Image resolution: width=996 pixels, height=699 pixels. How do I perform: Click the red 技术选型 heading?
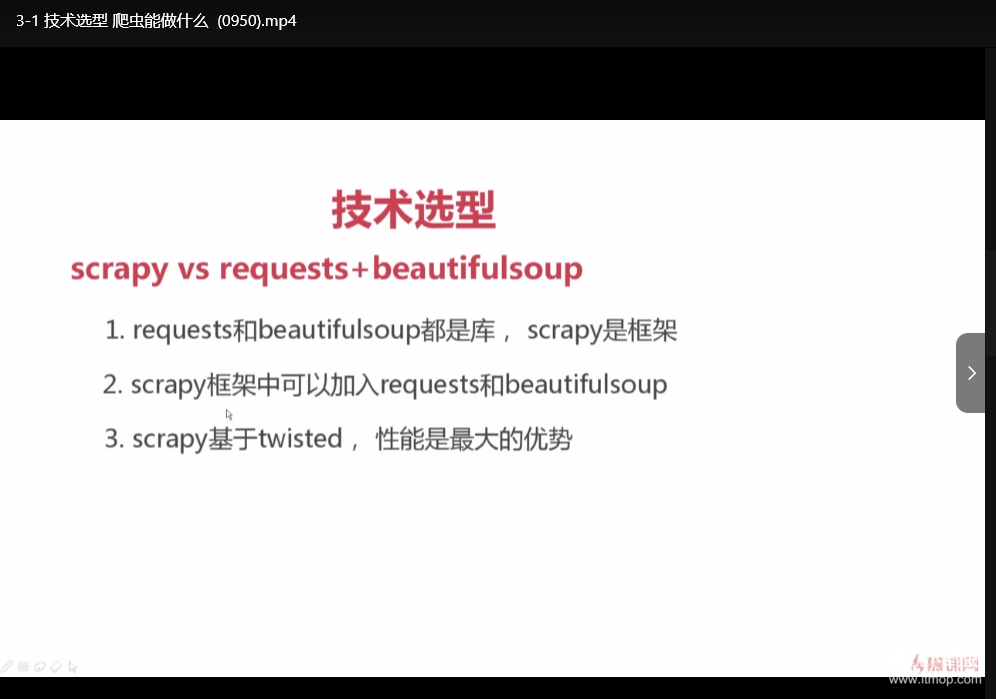[x=413, y=209]
